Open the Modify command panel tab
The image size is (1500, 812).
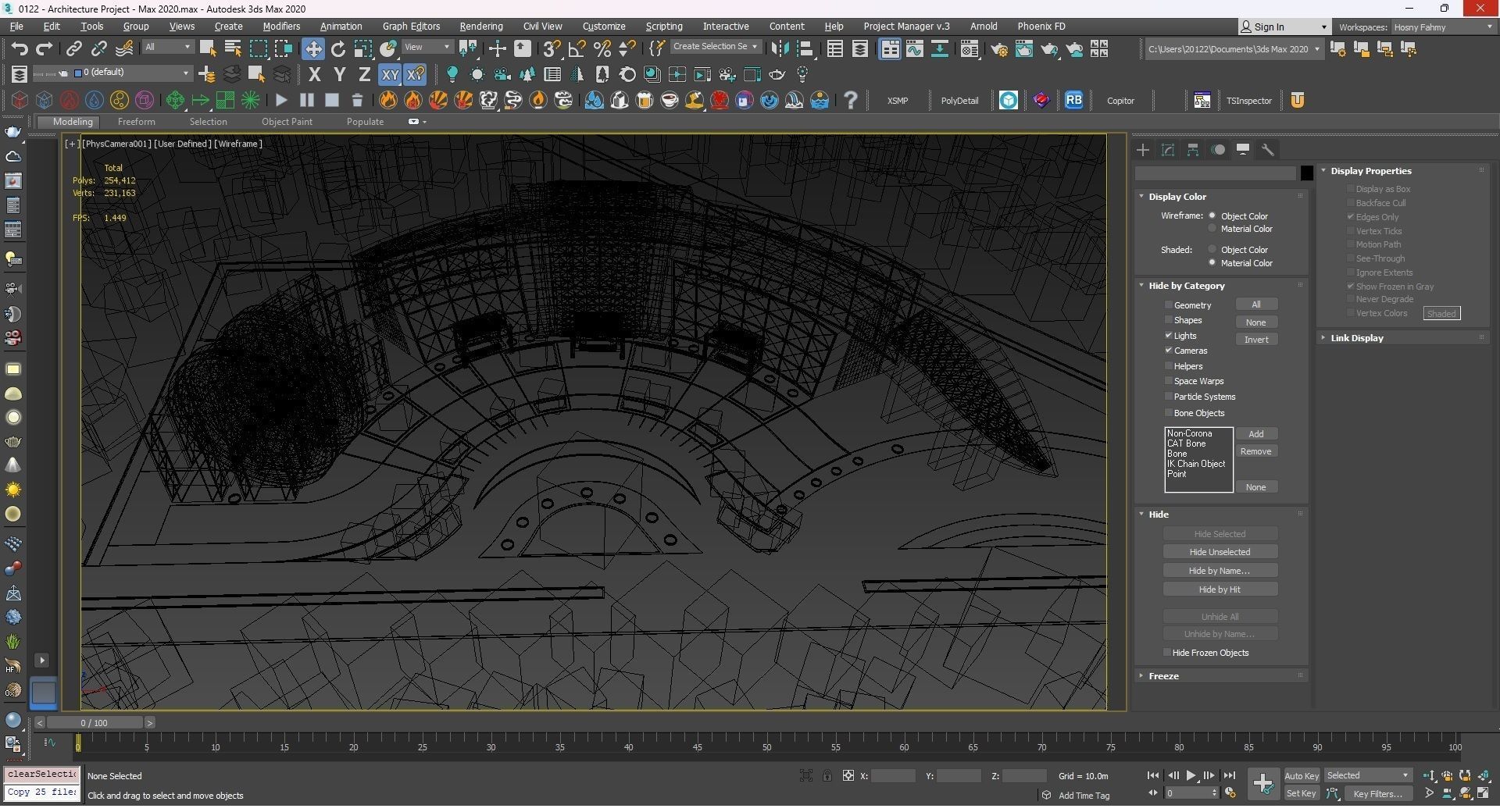[1168, 150]
